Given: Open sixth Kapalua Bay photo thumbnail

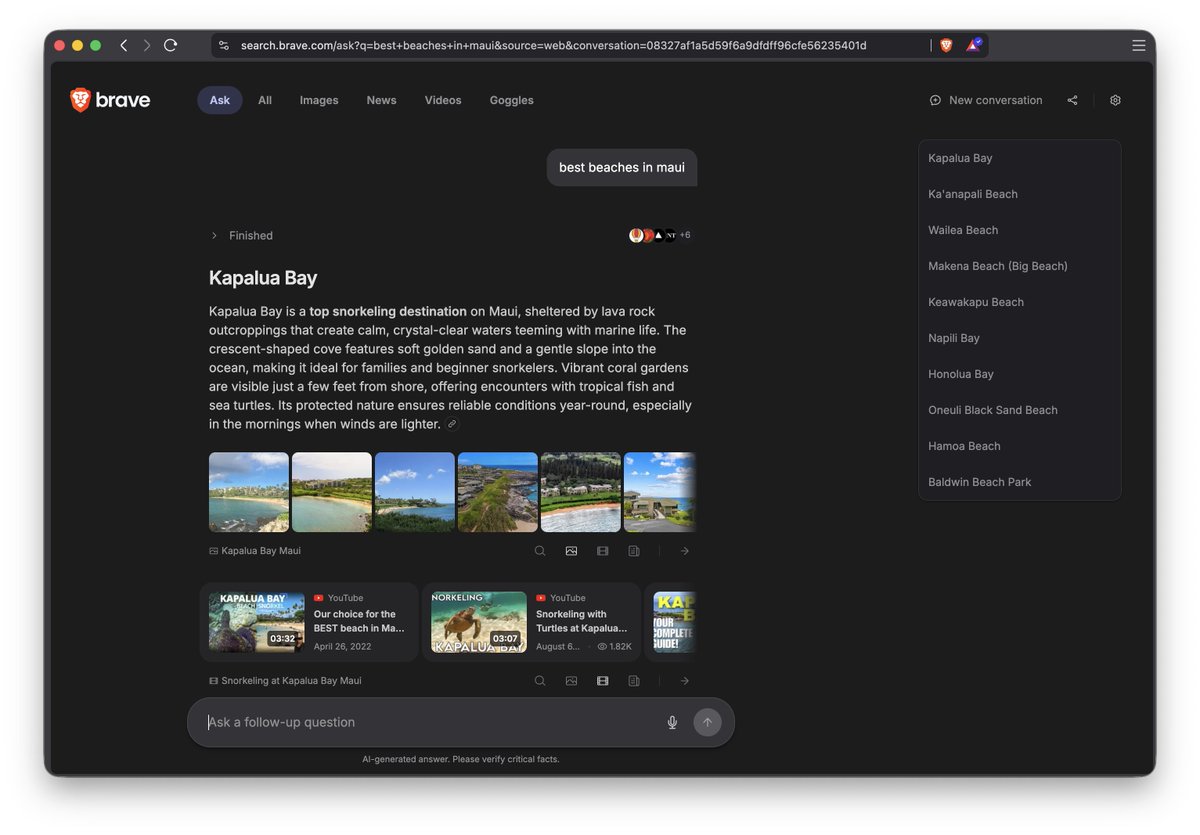Looking at the screenshot, I should 660,492.
